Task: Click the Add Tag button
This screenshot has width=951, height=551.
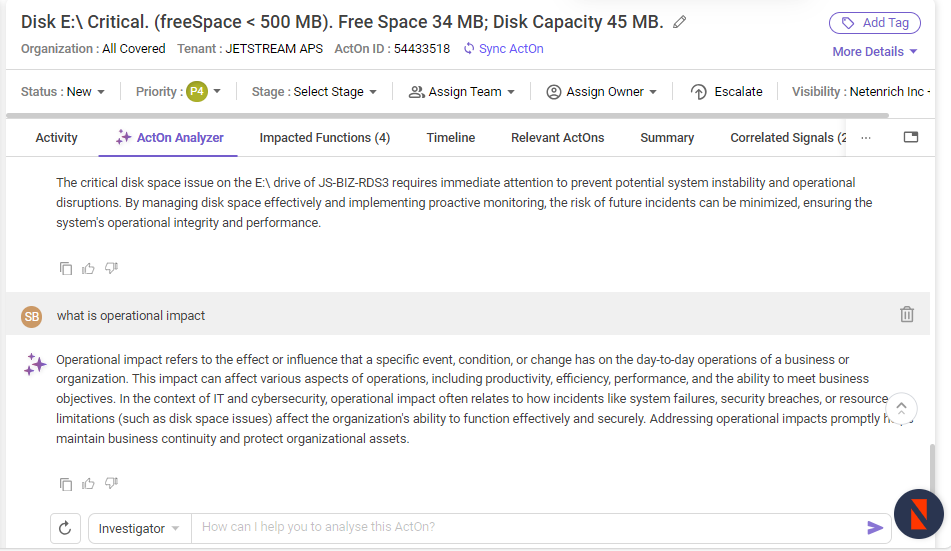Action: pyautogui.click(x=875, y=23)
